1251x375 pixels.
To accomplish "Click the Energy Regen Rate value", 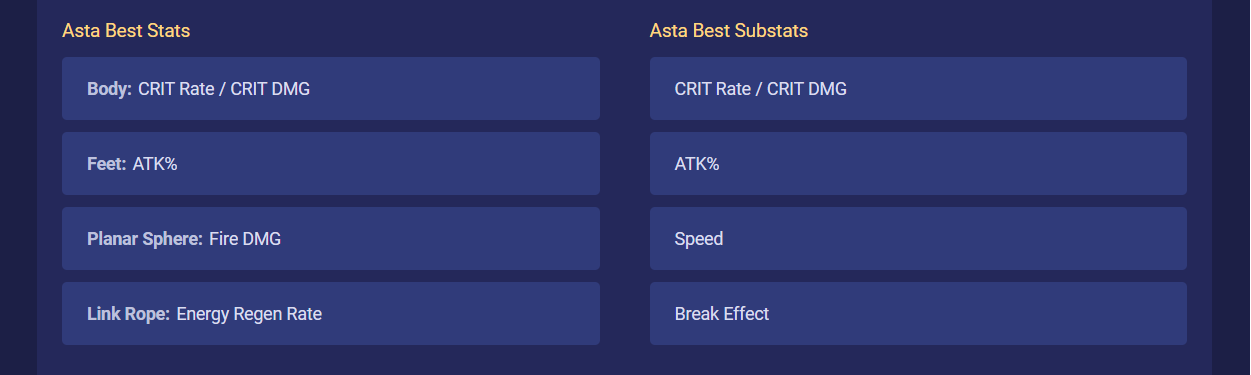I will [x=249, y=314].
